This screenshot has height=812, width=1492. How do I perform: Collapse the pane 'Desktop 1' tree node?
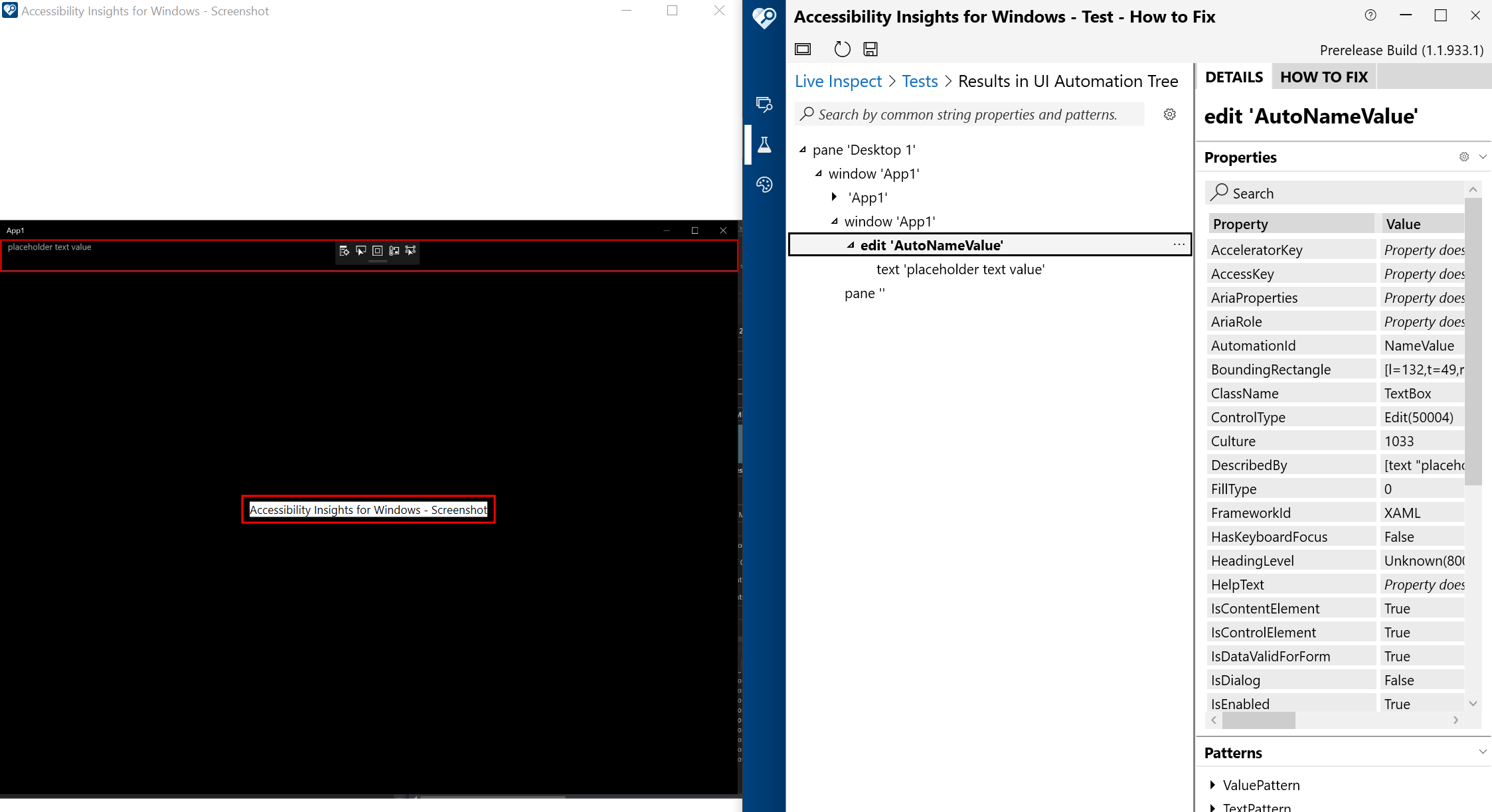coord(802,149)
